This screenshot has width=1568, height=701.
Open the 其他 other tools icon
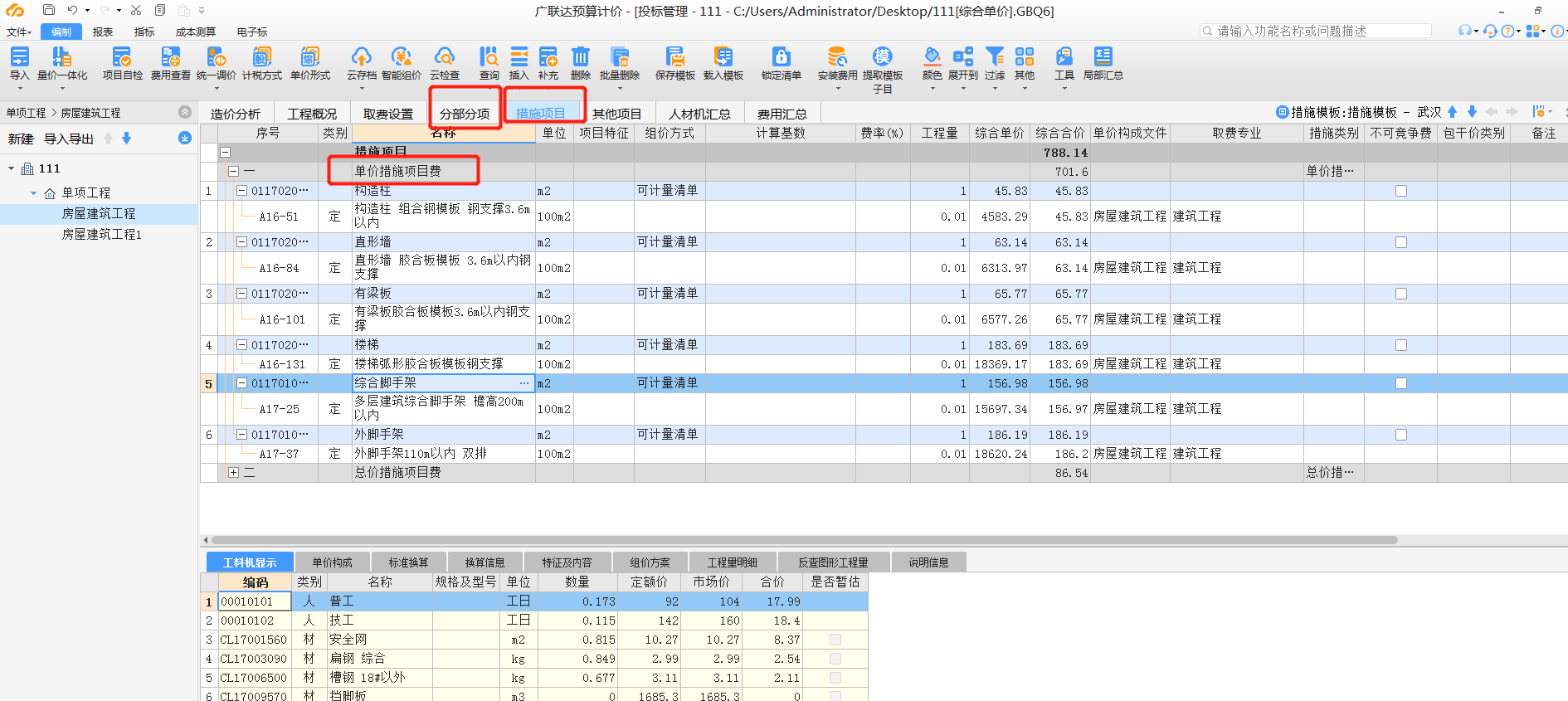click(x=1025, y=56)
